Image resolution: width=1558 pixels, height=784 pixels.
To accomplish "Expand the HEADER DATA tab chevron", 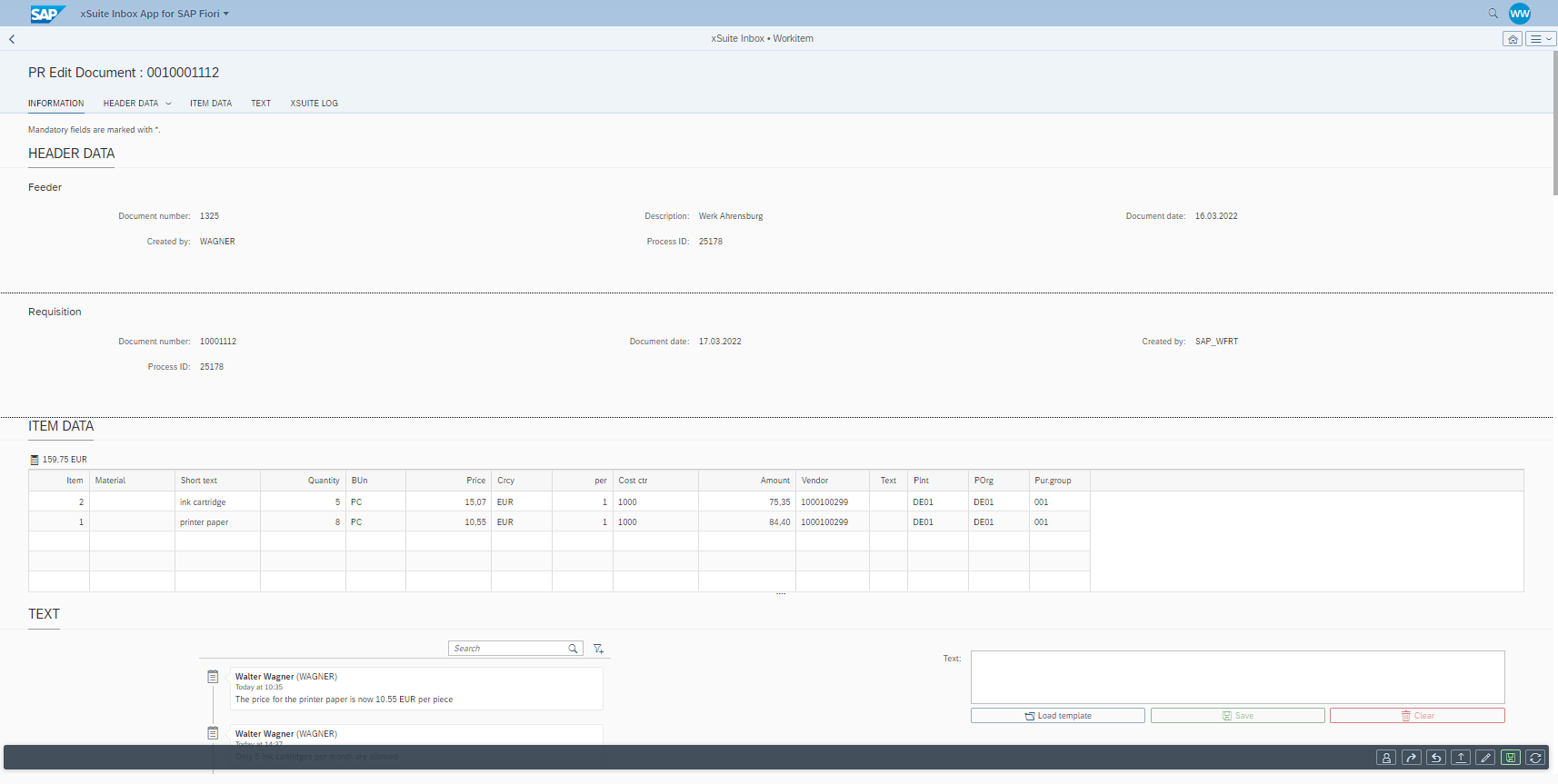I will pyautogui.click(x=168, y=104).
